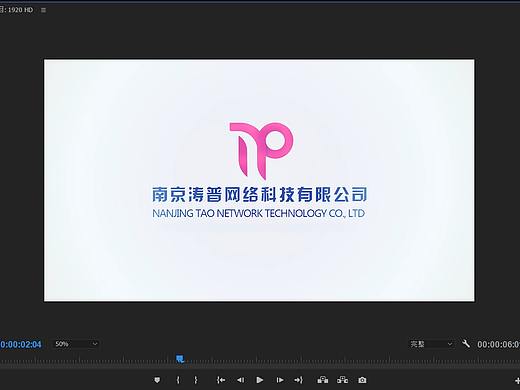The width and height of the screenshot is (520, 390).
Task: Open the button editor plus icon
Action: click(x=517, y=380)
